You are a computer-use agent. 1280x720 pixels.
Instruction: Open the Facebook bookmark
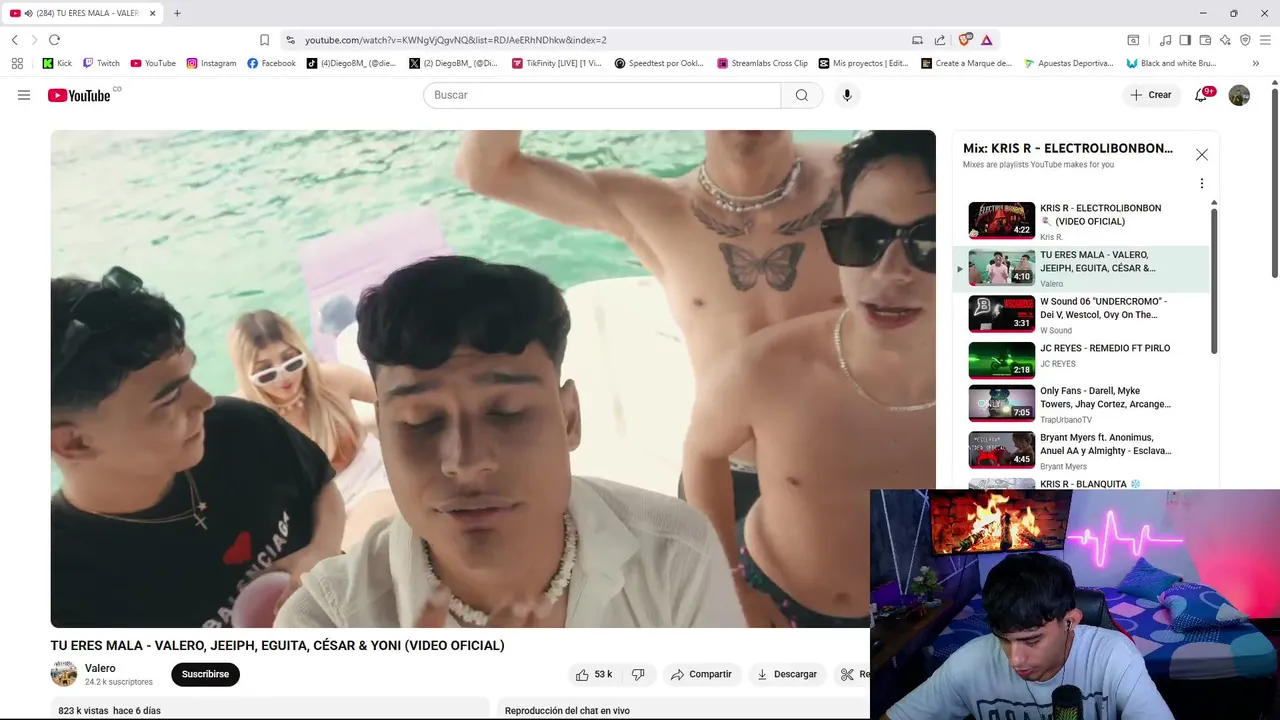pos(271,63)
